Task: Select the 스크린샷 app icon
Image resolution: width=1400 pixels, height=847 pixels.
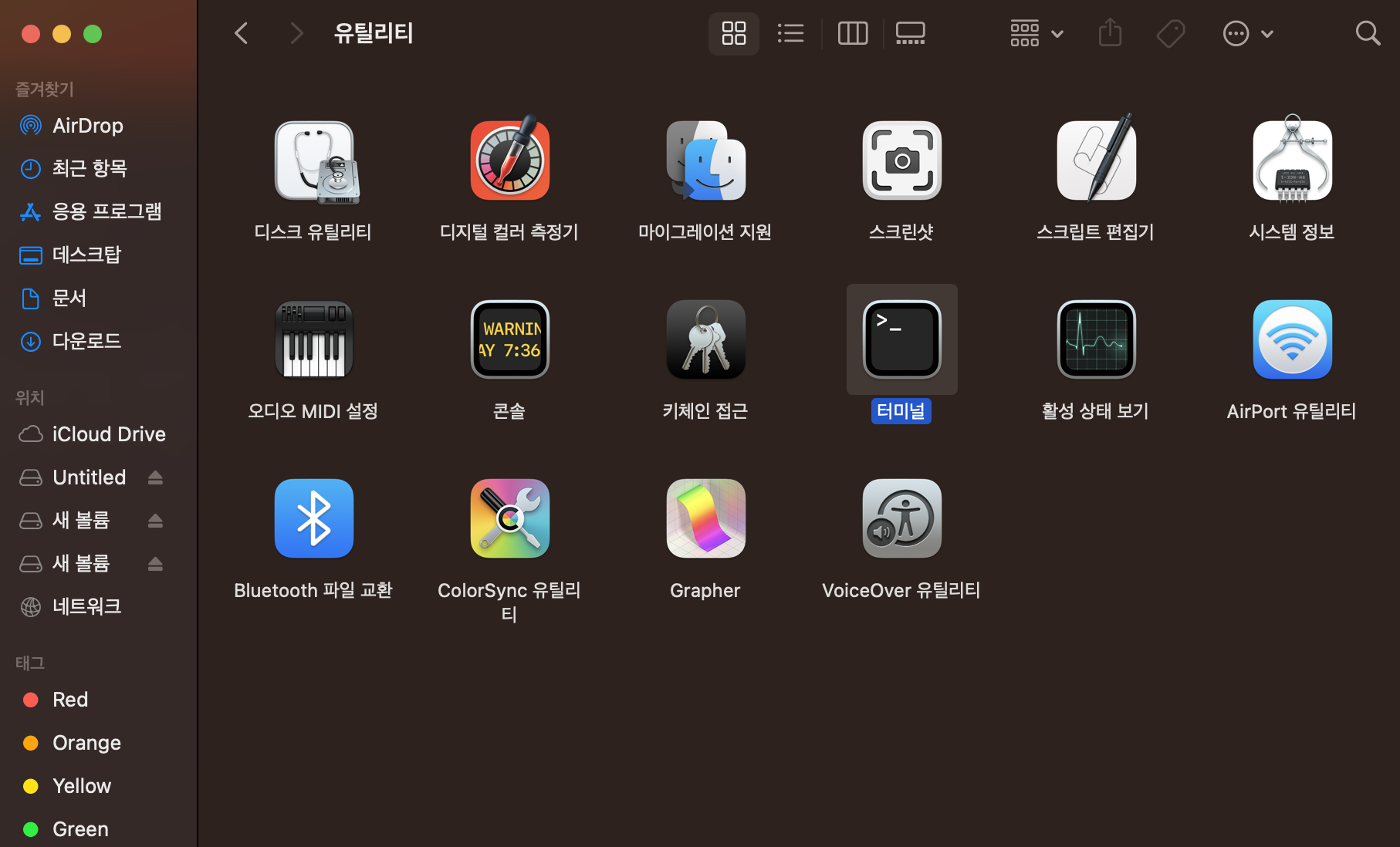Action: [x=901, y=160]
